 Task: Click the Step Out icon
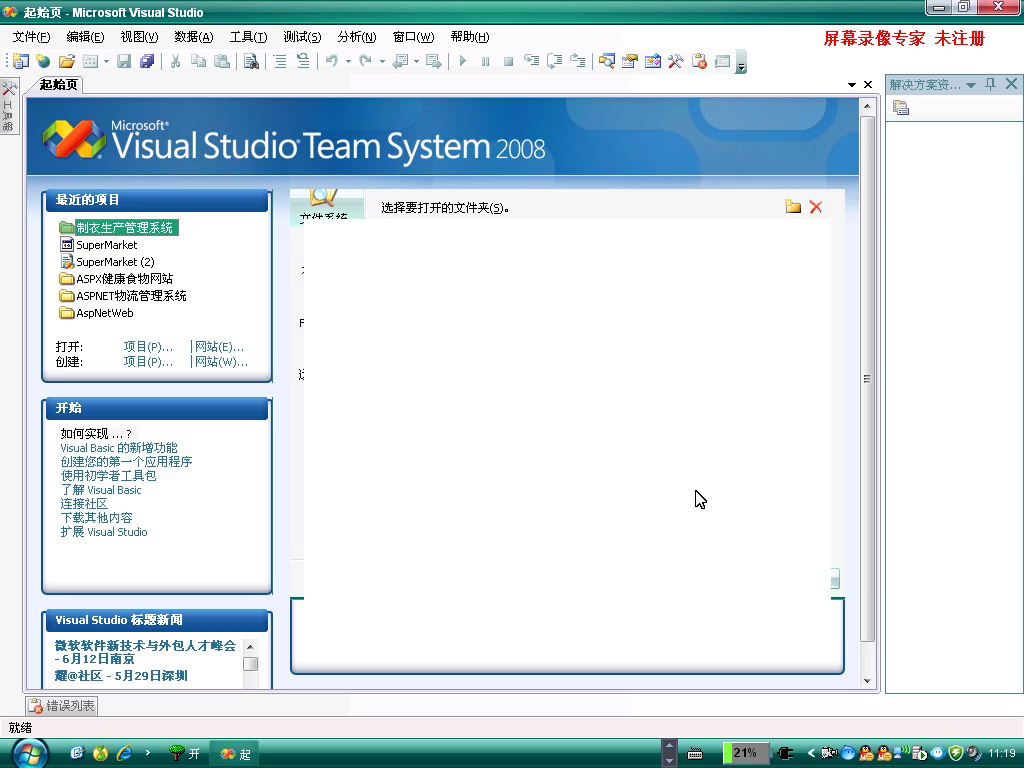(x=577, y=61)
